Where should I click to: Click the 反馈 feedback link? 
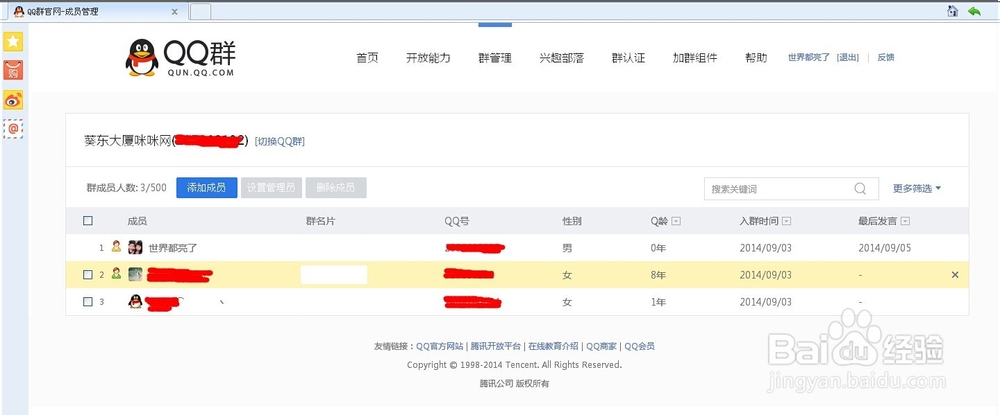click(886, 57)
